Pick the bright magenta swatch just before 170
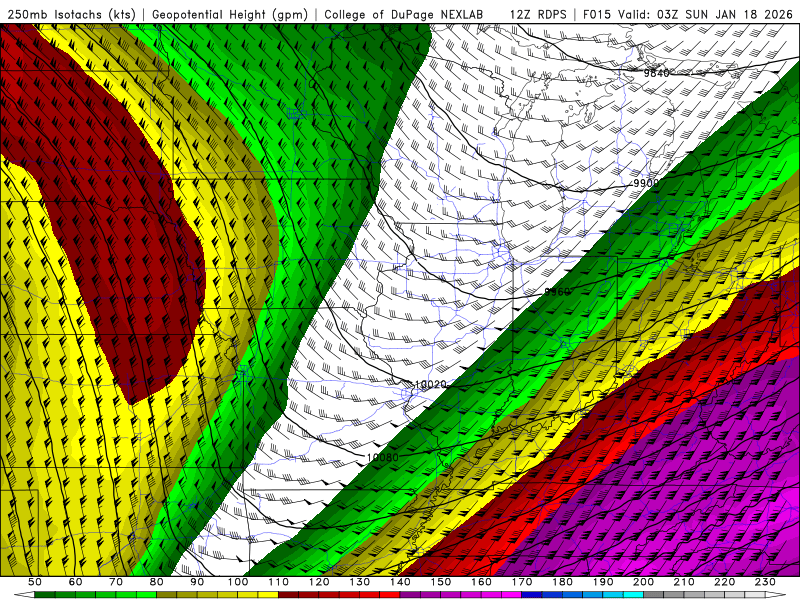The height and width of the screenshot is (600, 800). [x=512, y=595]
